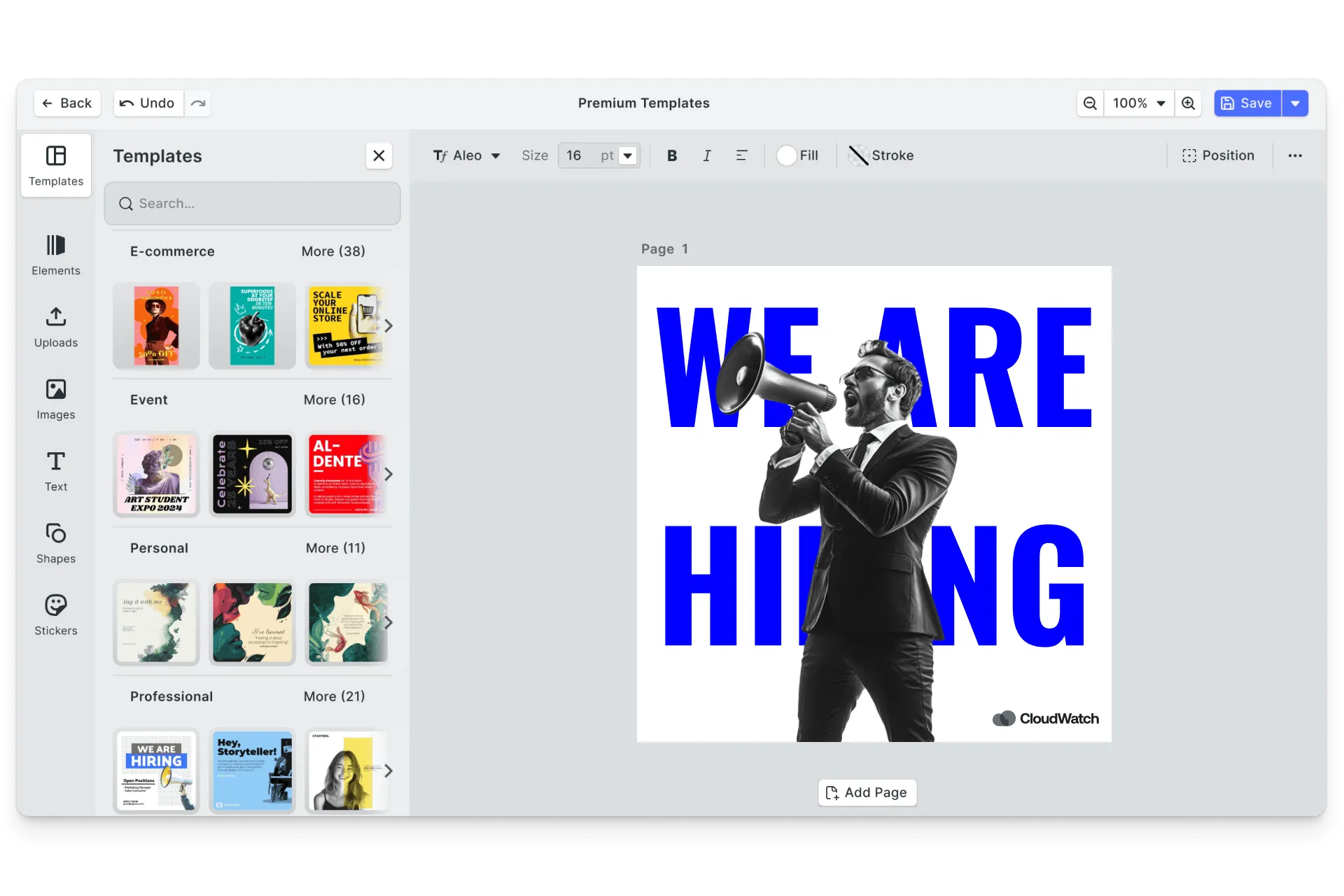The width and height of the screenshot is (1344, 896).
Task: Select the teal Superfoods template
Action: point(252,325)
